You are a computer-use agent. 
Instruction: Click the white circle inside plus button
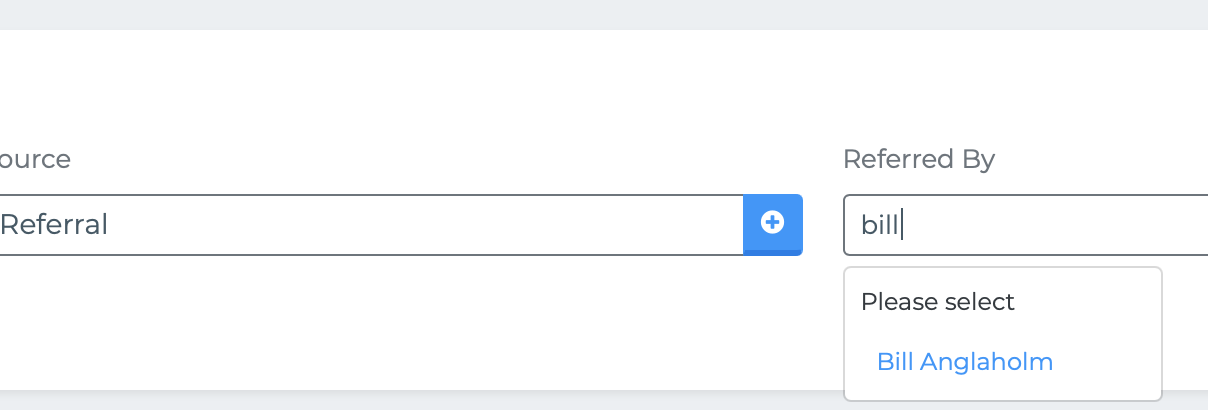click(772, 223)
